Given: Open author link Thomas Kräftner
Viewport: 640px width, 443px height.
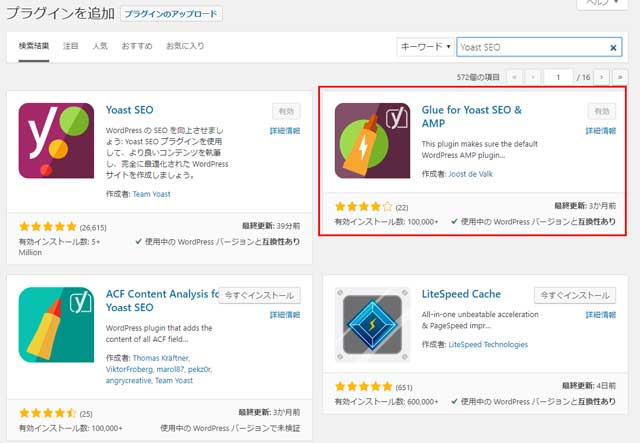Looking at the screenshot, I should (x=160, y=358).
